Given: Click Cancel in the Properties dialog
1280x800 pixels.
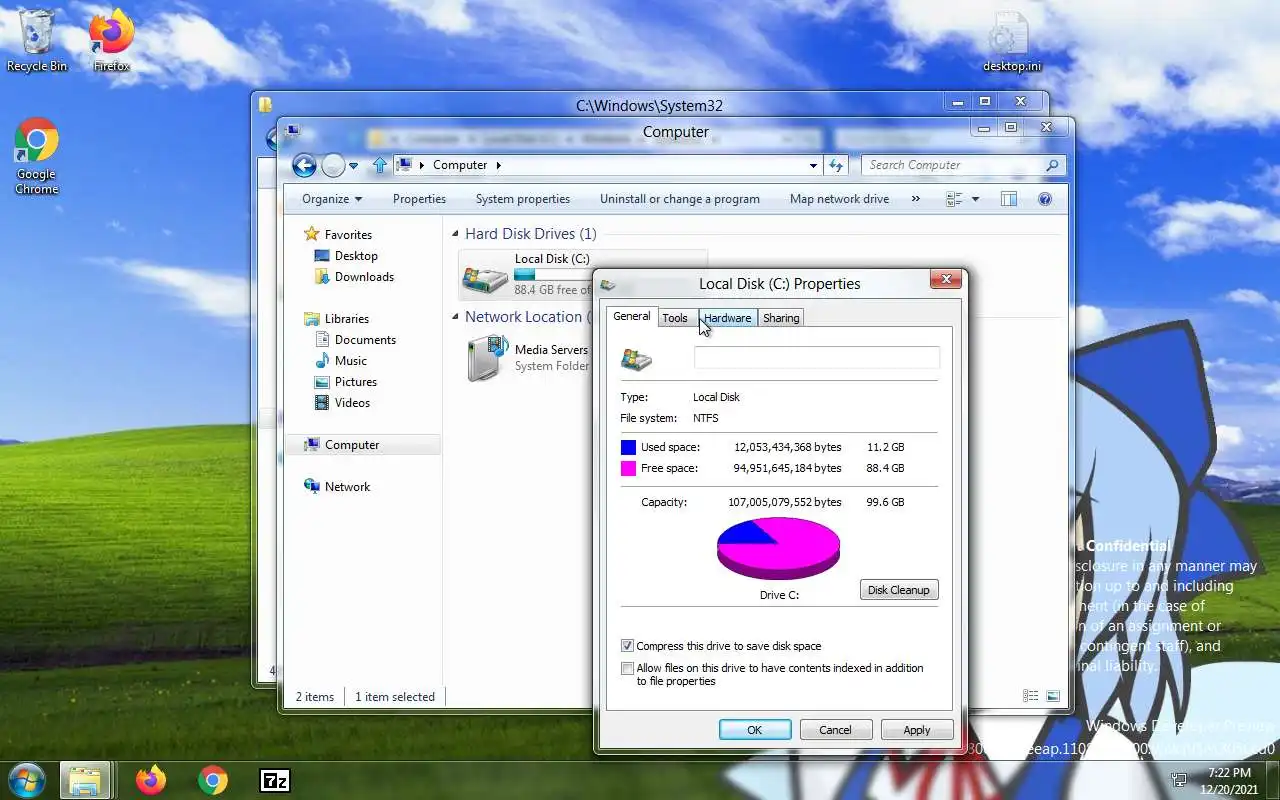Looking at the screenshot, I should click(836, 730).
